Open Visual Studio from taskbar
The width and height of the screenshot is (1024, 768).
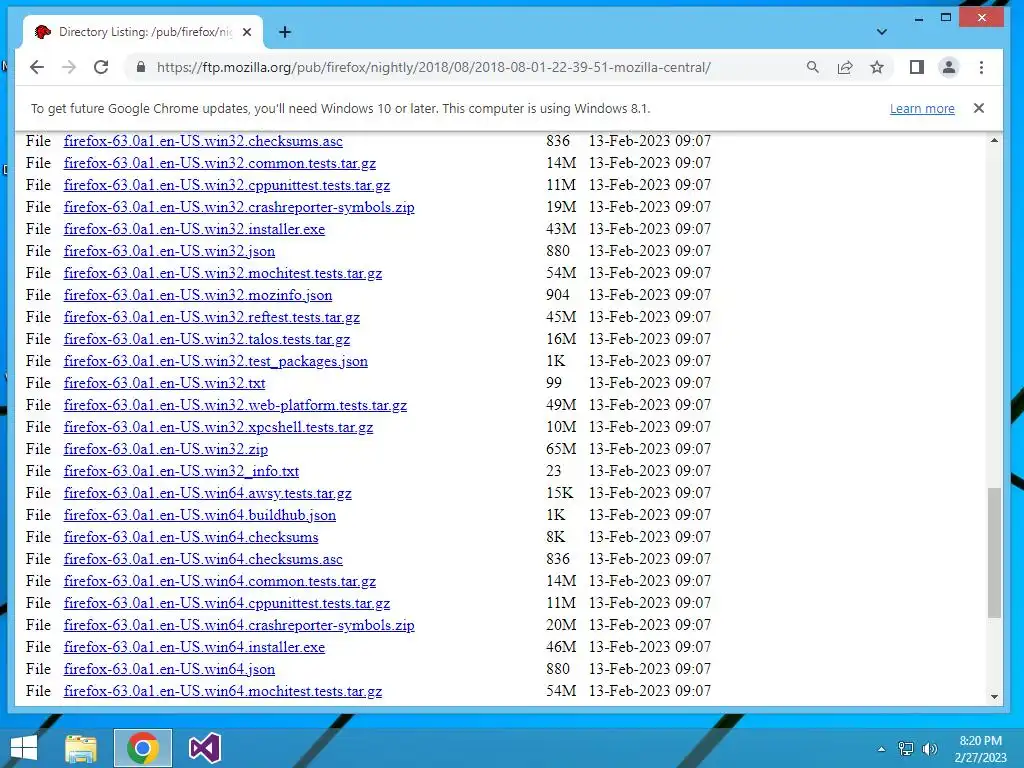tap(204, 748)
